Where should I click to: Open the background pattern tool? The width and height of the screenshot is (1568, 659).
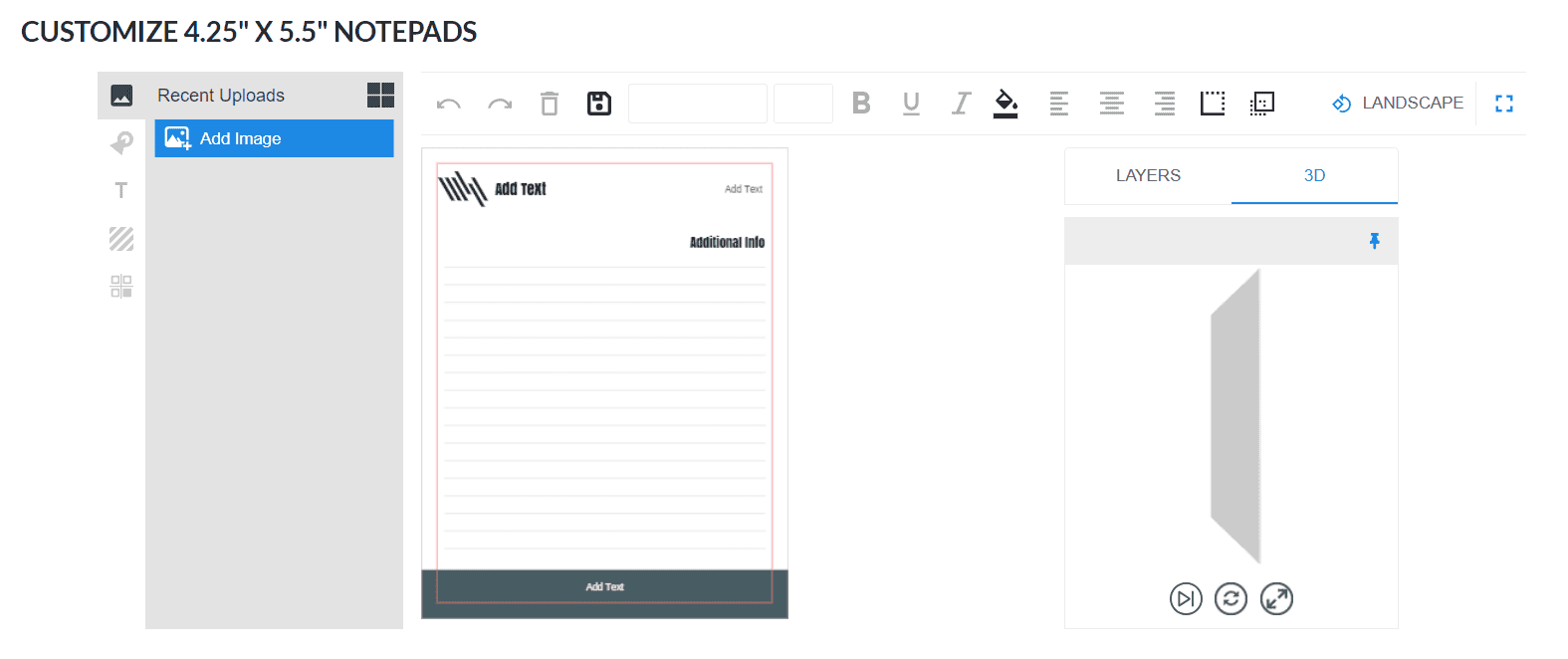121,239
